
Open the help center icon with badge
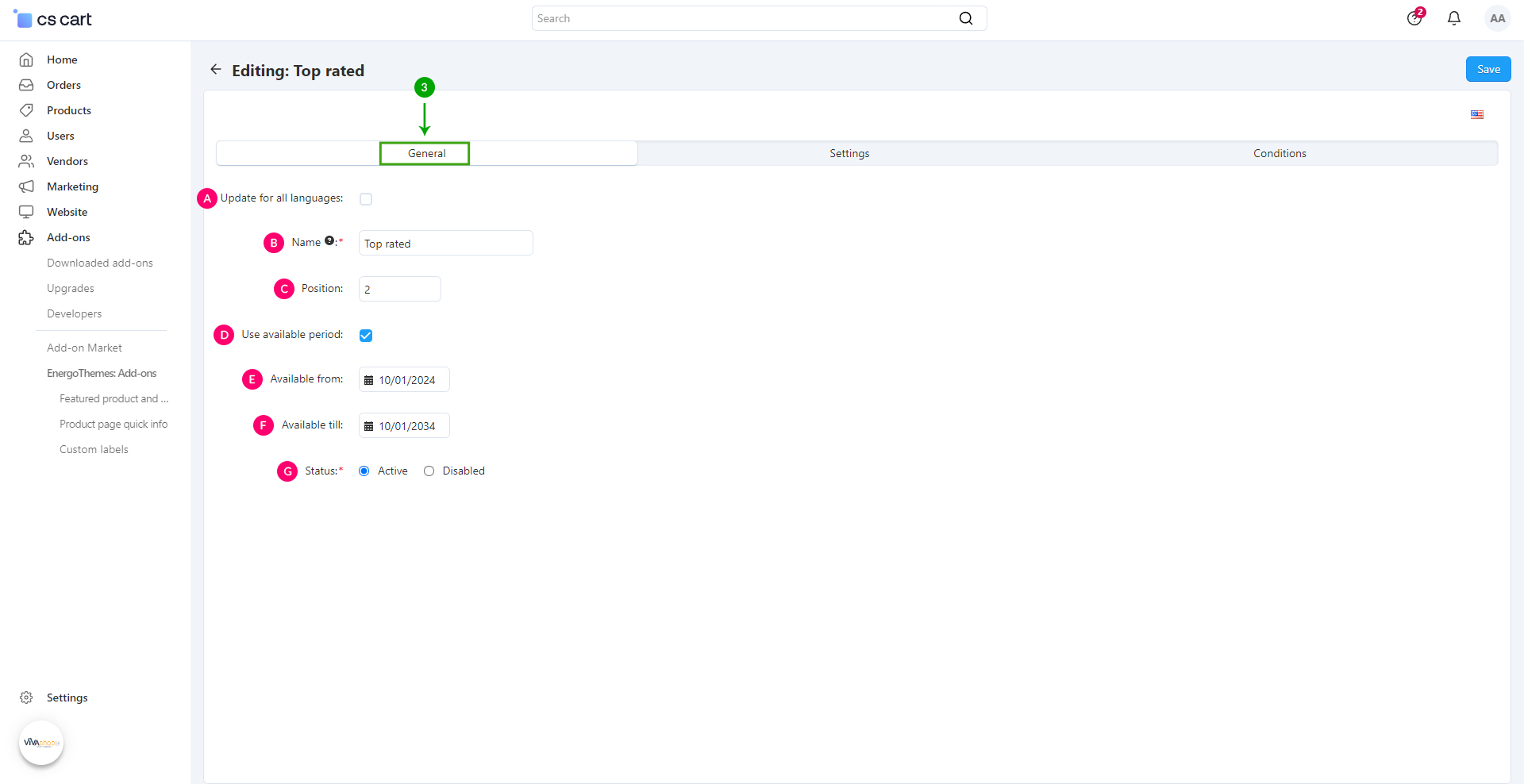pos(1414,18)
